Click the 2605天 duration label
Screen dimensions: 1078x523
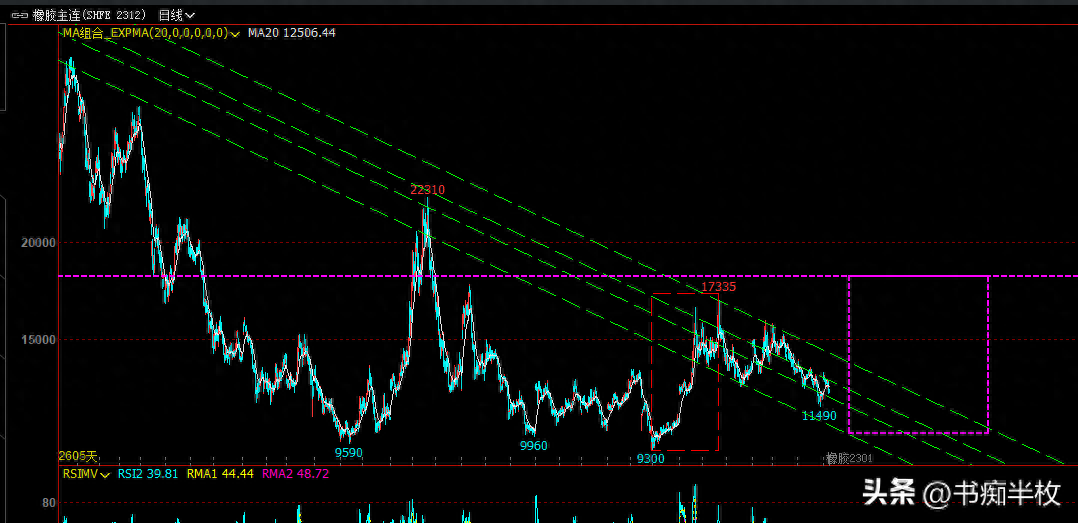[x=78, y=456]
